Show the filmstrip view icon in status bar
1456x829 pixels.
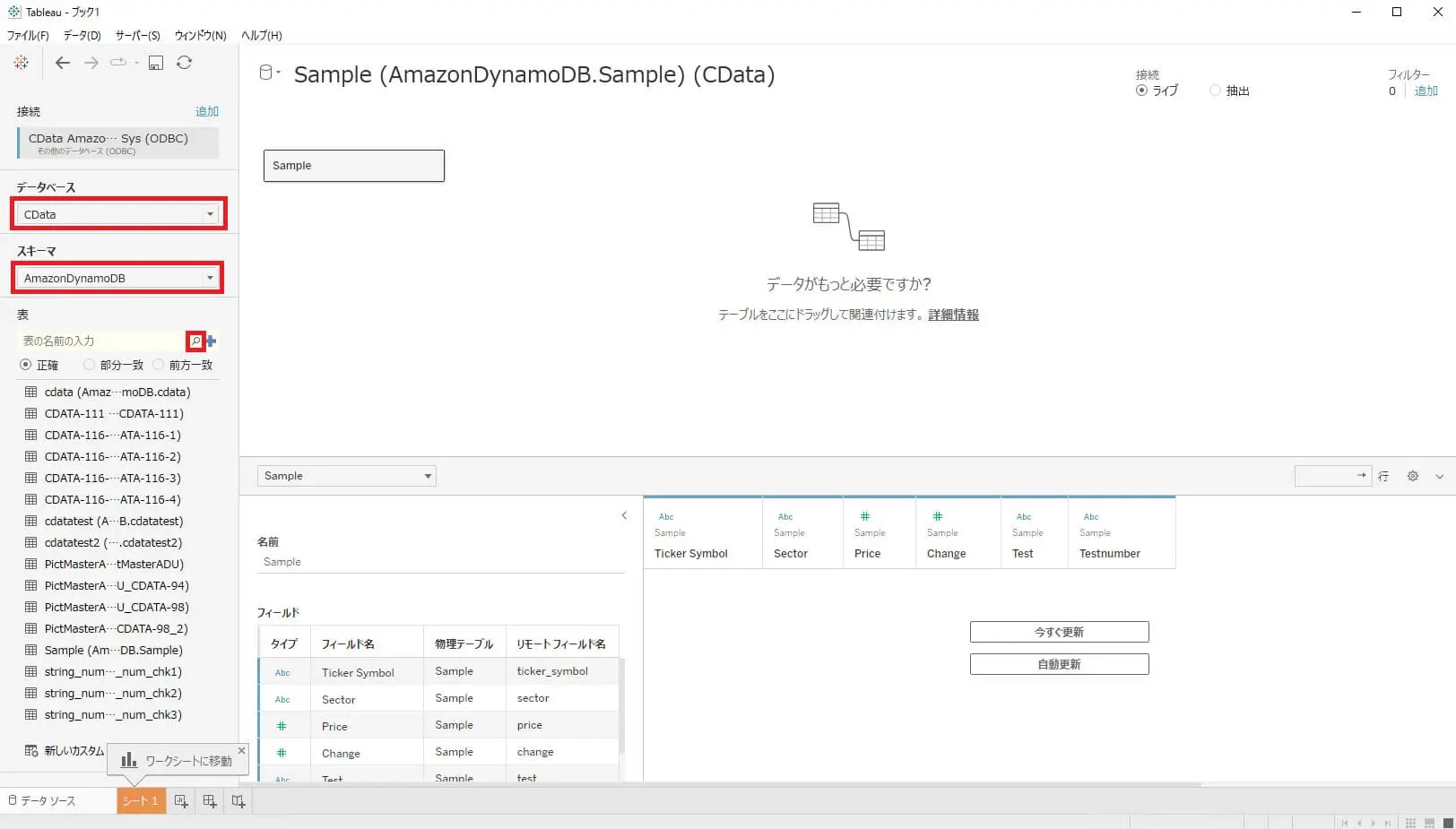click(1430, 823)
